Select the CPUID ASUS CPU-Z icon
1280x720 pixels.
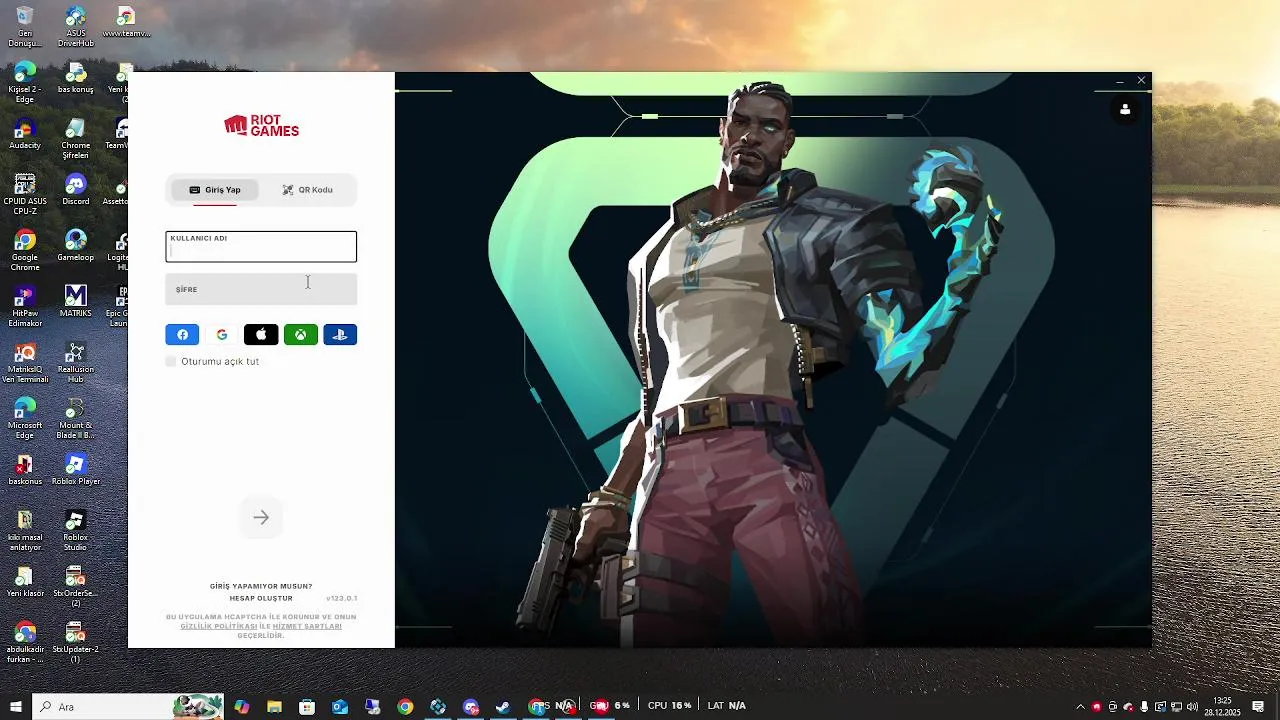tap(25, 195)
